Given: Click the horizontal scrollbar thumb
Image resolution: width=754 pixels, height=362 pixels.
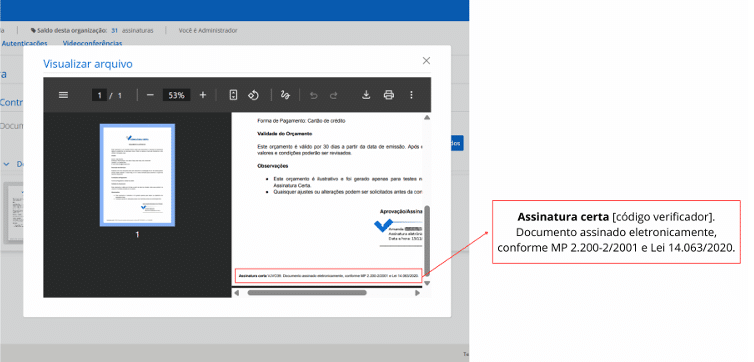Looking at the screenshot, I should point(307,292).
